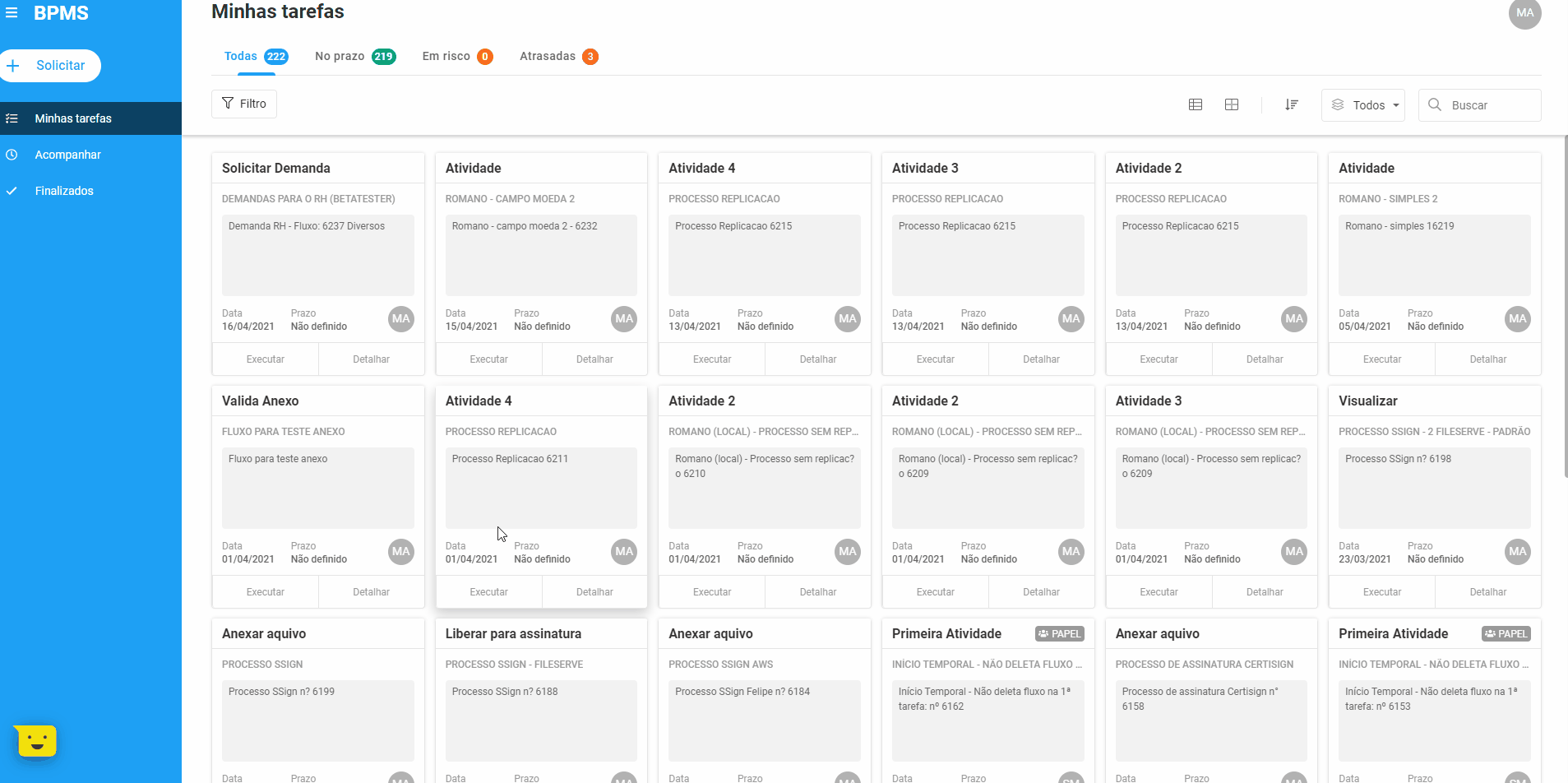Open the MA user avatar at top right

point(1524,13)
